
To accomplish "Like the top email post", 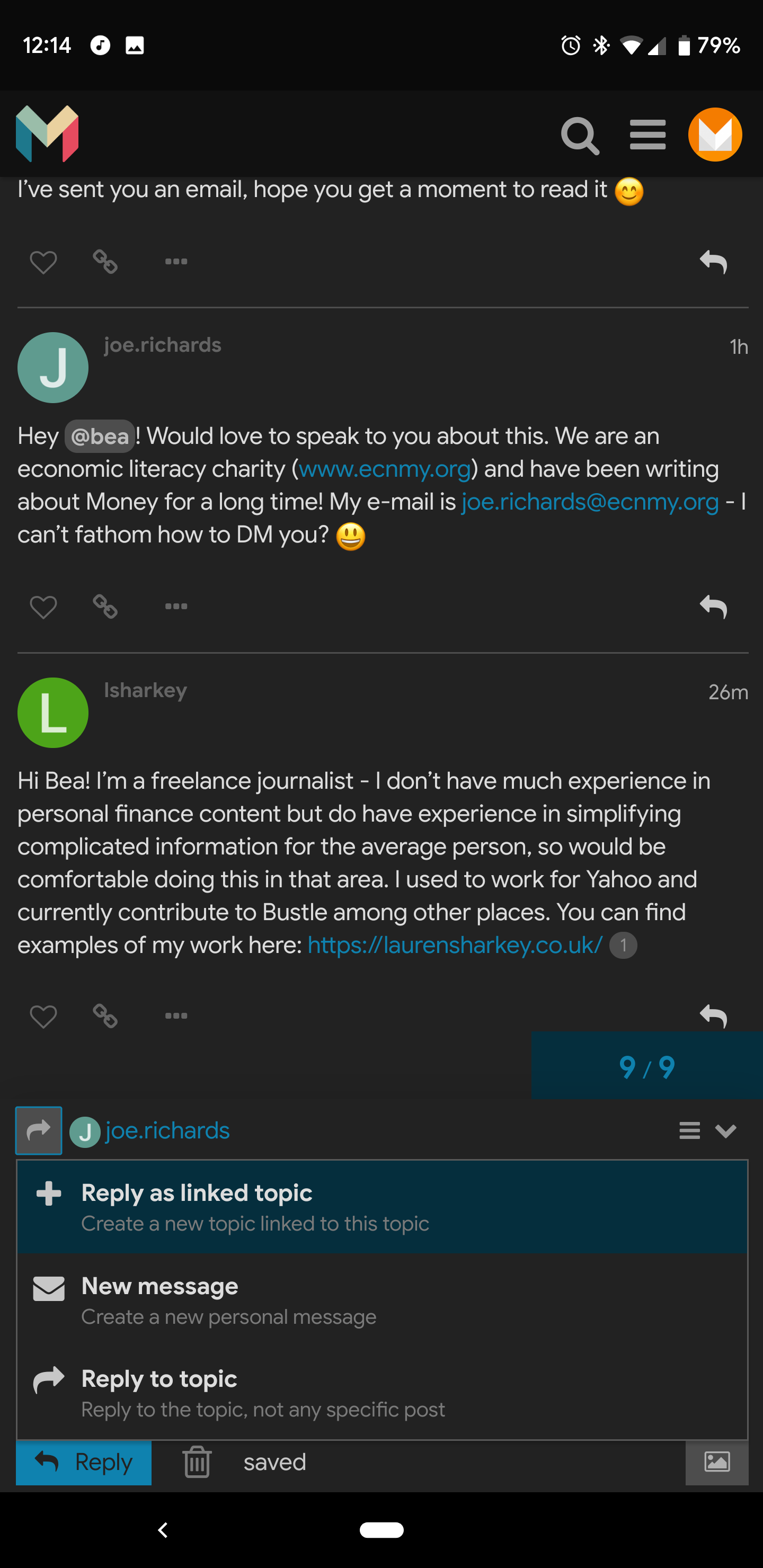I will point(43,262).
